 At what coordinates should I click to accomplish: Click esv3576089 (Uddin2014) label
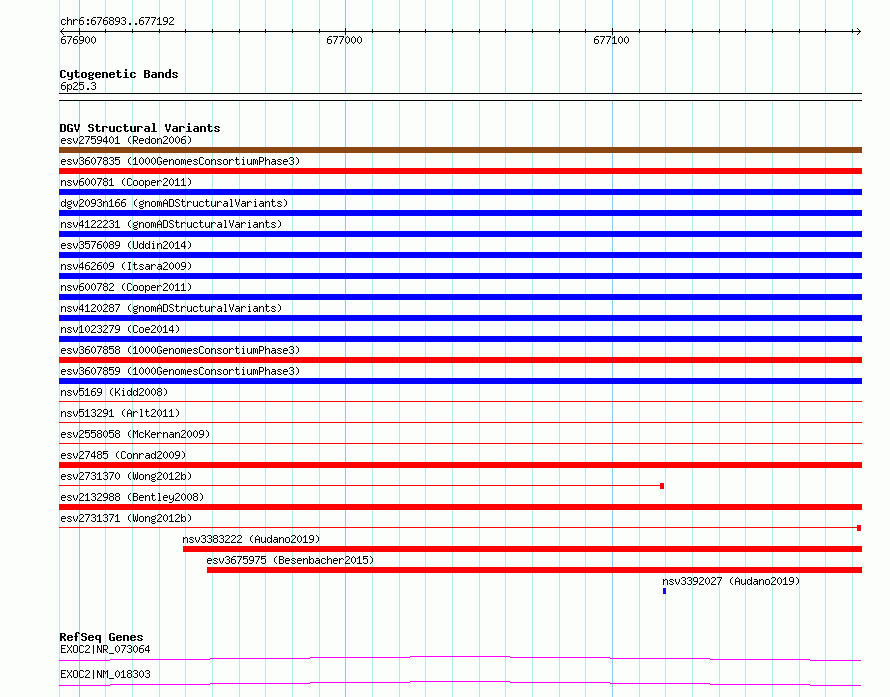click(x=126, y=245)
